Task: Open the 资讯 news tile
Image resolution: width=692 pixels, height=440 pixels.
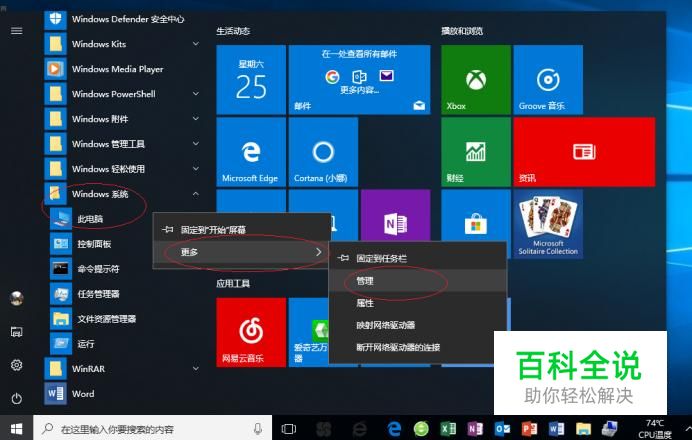Action: pos(584,152)
